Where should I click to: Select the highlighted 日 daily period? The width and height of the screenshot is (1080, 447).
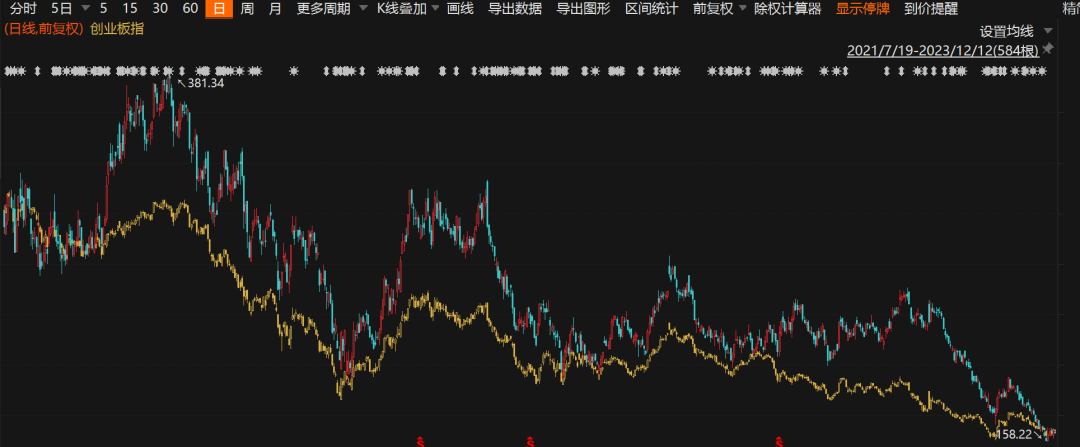coord(219,9)
